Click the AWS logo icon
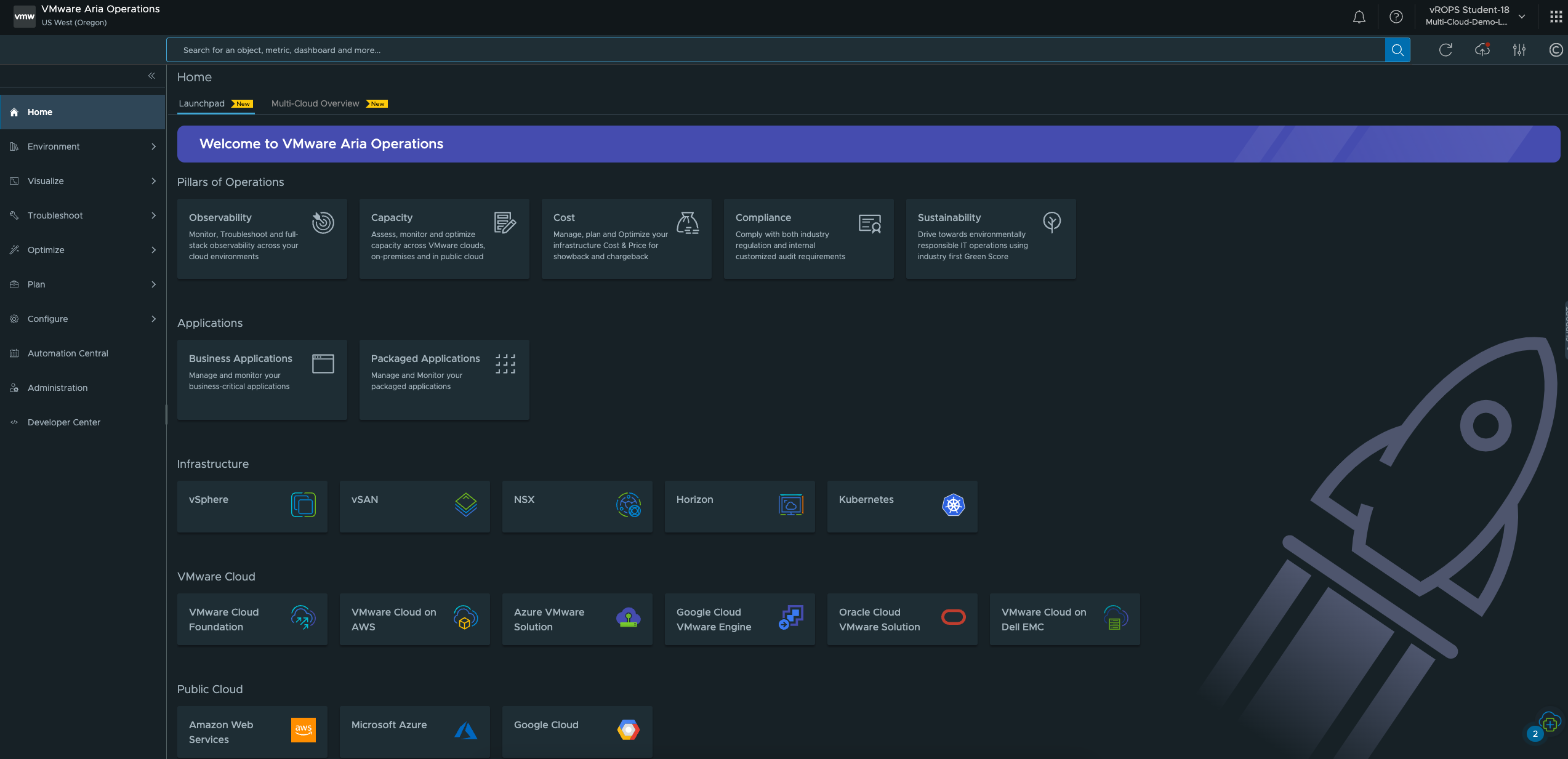 click(303, 729)
